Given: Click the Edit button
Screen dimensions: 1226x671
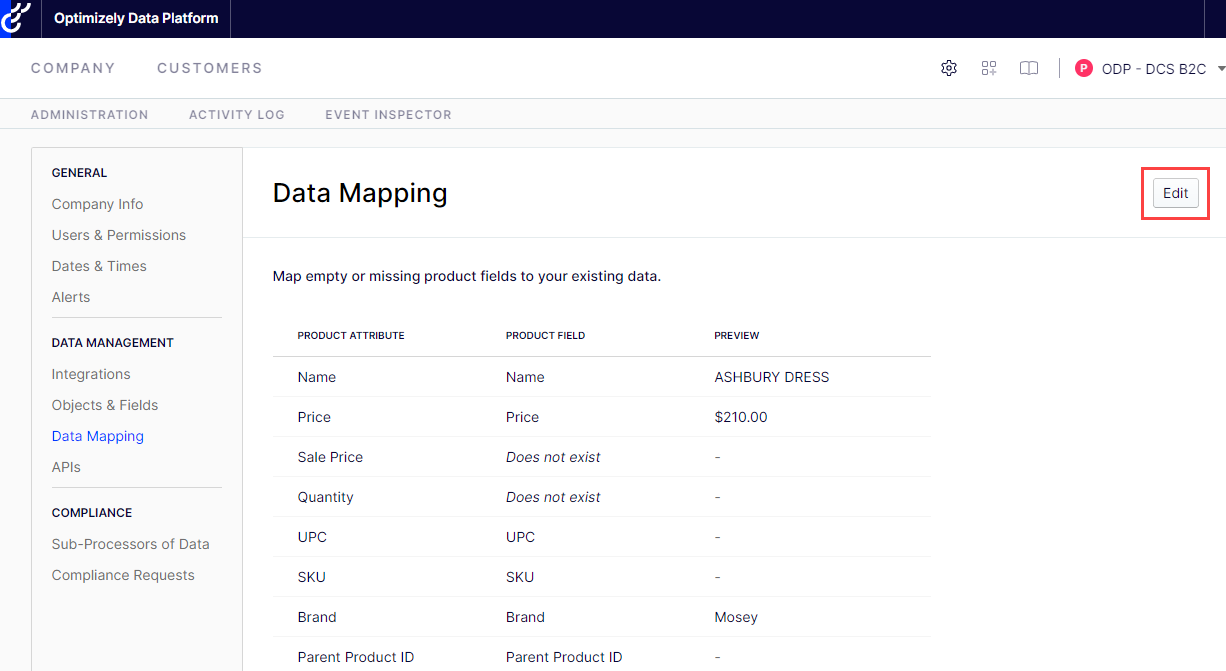Looking at the screenshot, I should click(1175, 193).
